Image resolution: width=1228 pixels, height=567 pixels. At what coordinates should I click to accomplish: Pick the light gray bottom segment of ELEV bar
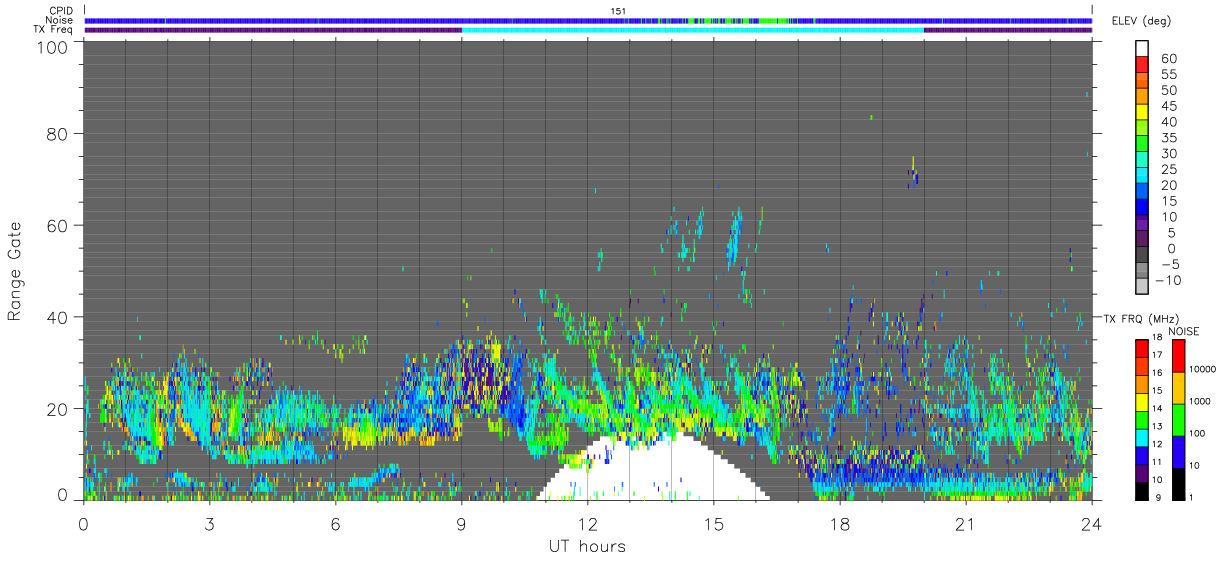click(x=1142, y=286)
